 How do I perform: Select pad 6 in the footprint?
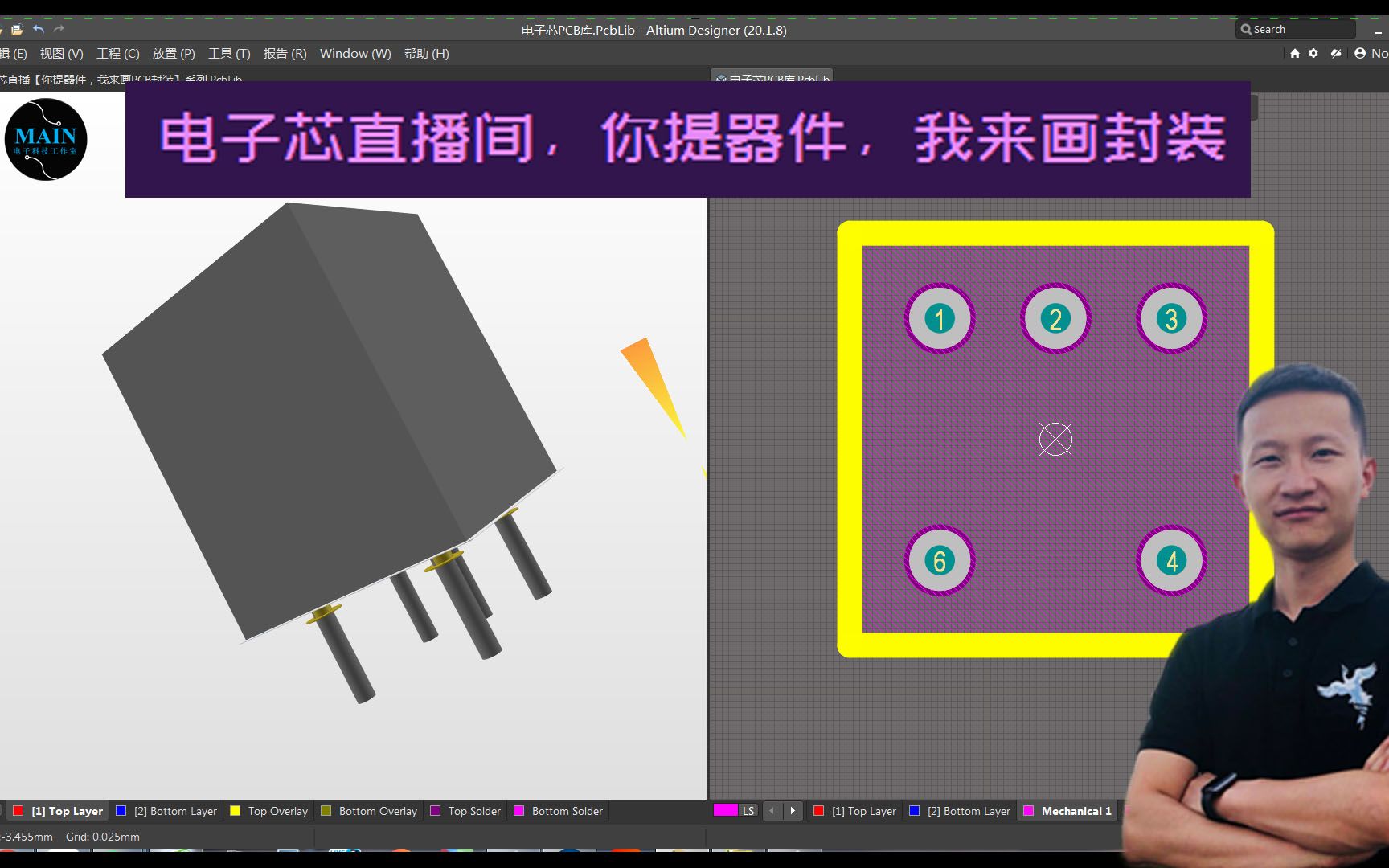point(940,561)
